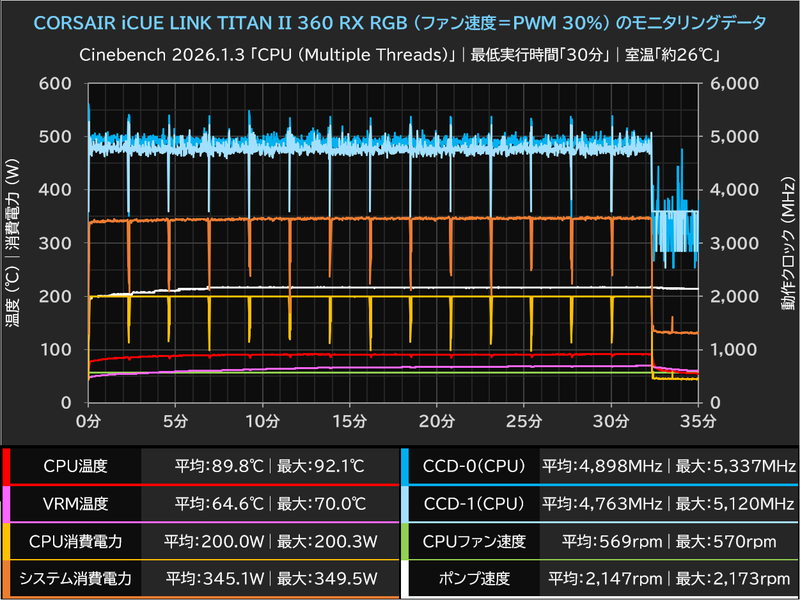Viewport: 800px width, 600px height.
Task: Select the ポンプ速度 legend label
Action: tap(474, 579)
